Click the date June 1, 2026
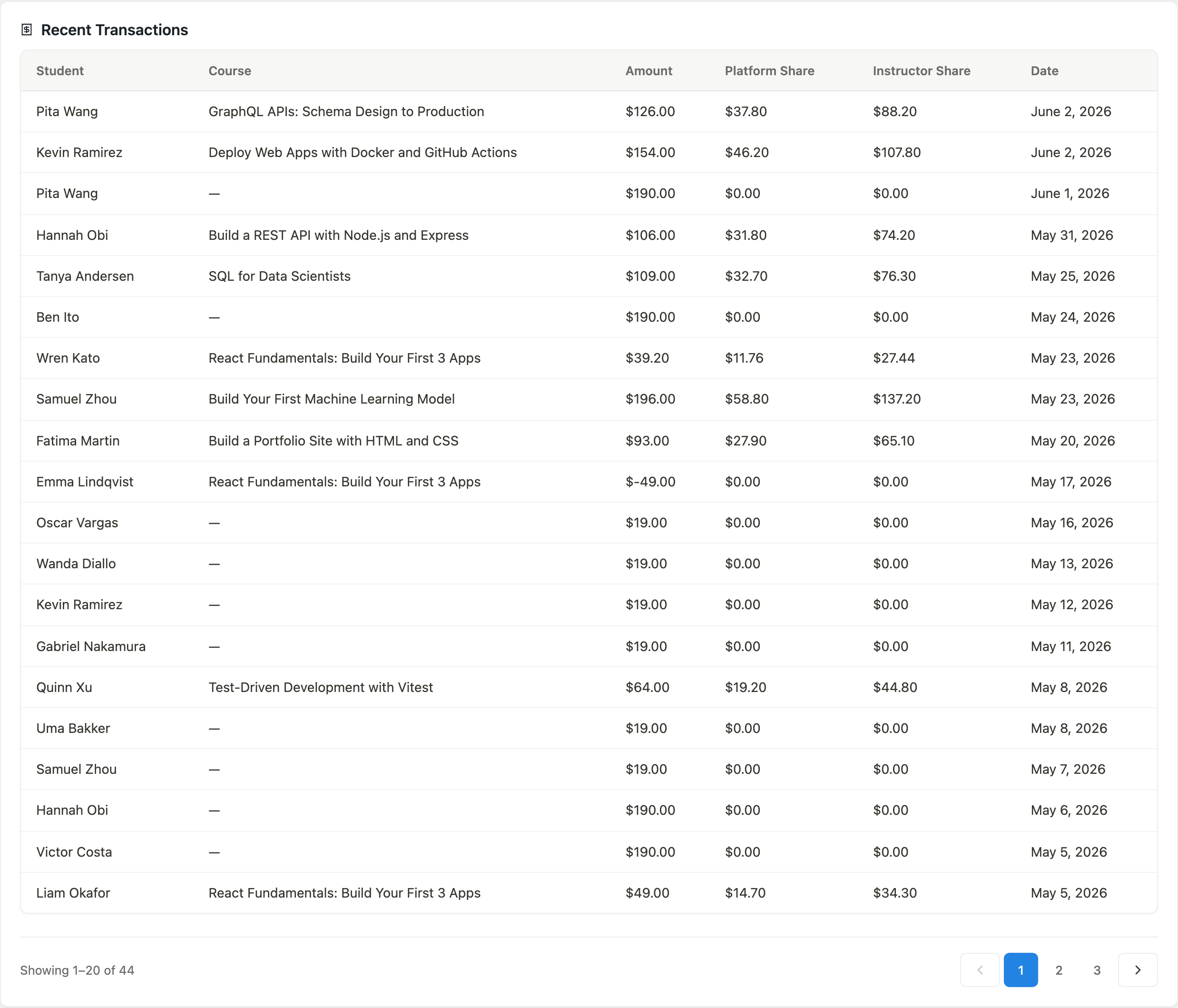Screen dimensions: 1178x1008 tap(1070, 193)
